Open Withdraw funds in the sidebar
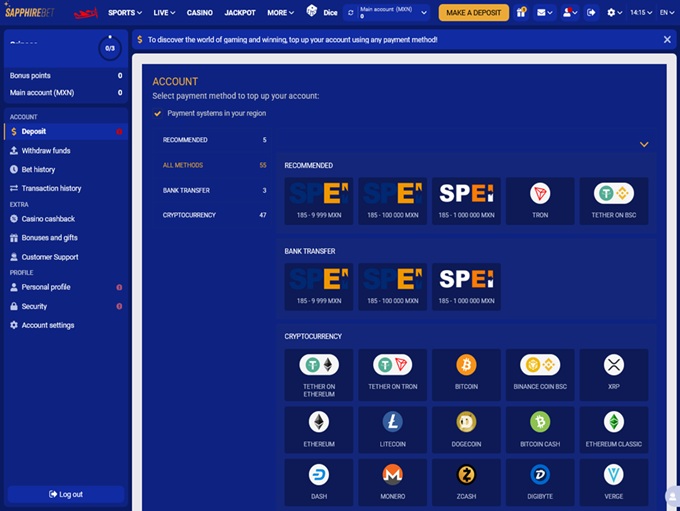 46,150
